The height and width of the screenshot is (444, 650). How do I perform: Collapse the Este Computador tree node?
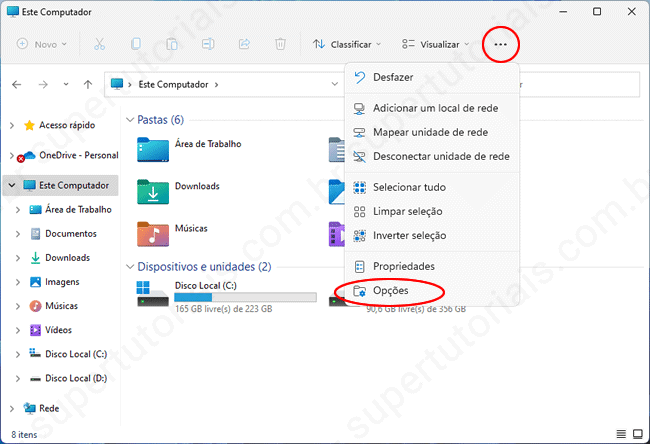pyautogui.click(x=11, y=186)
